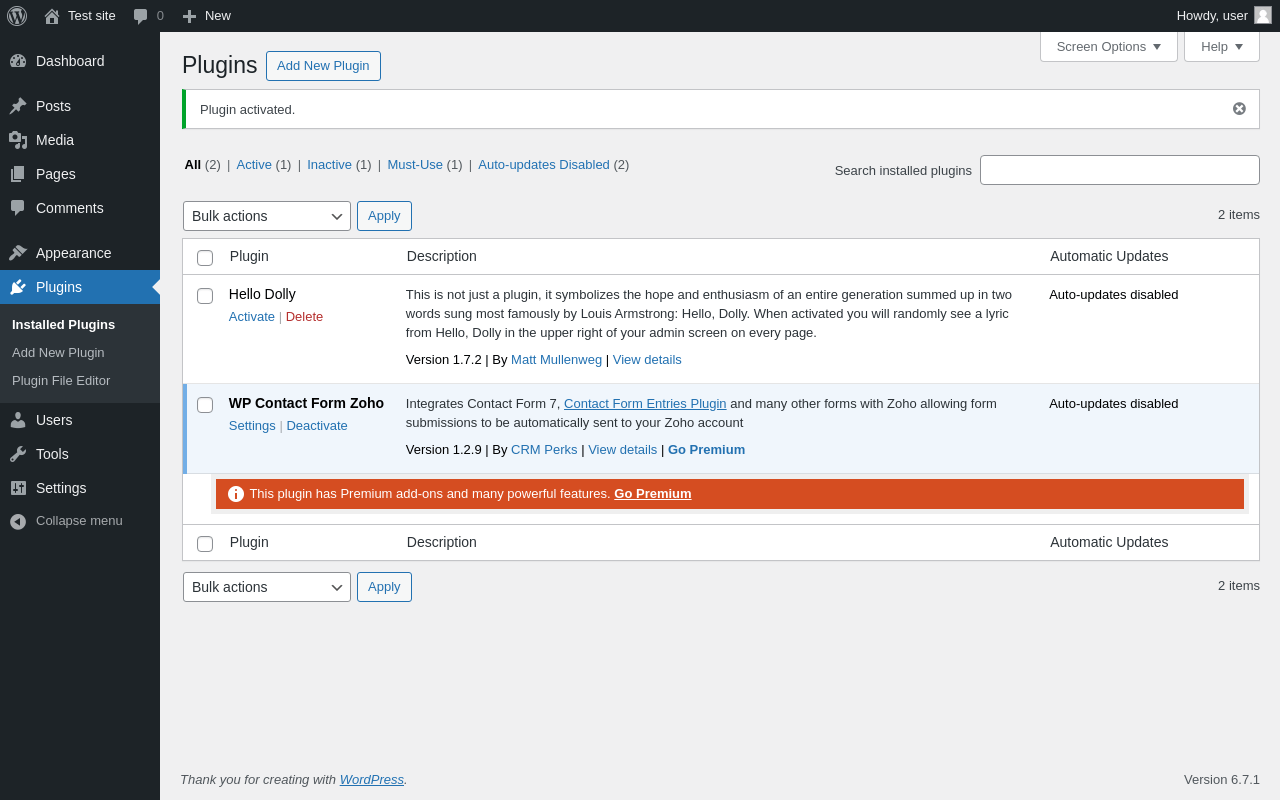The height and width of the screenshot is (800, 1280).
Task: Click the Appearance paintbrush icon
Action: coord(18,253)
